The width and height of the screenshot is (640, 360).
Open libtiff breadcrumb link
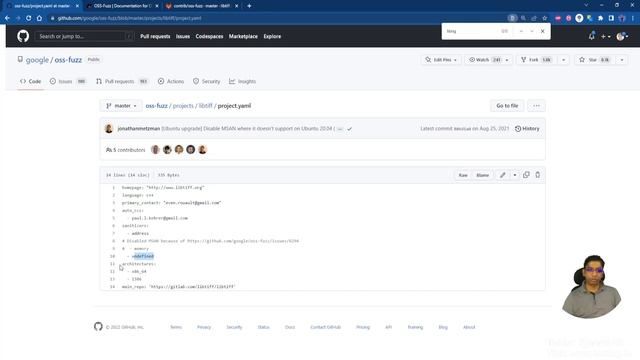(x=206, y=106)
